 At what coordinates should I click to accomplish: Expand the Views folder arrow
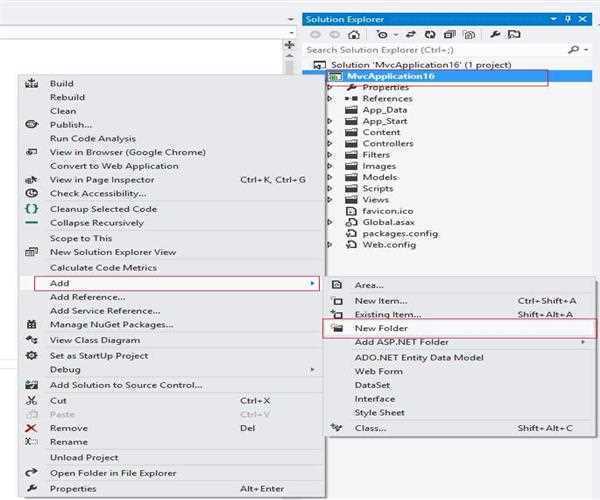coord(330,199)
